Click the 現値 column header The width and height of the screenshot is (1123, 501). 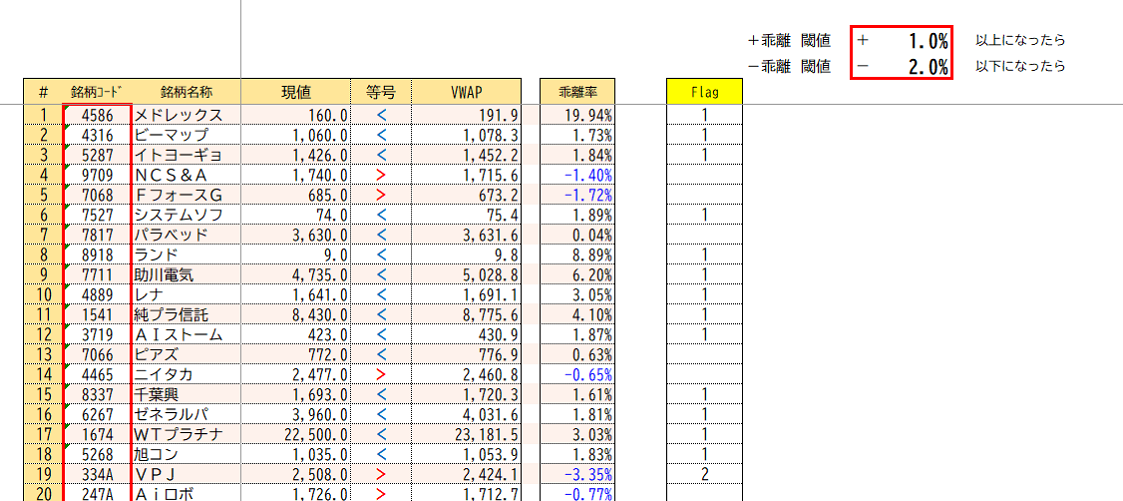[296, 92]
